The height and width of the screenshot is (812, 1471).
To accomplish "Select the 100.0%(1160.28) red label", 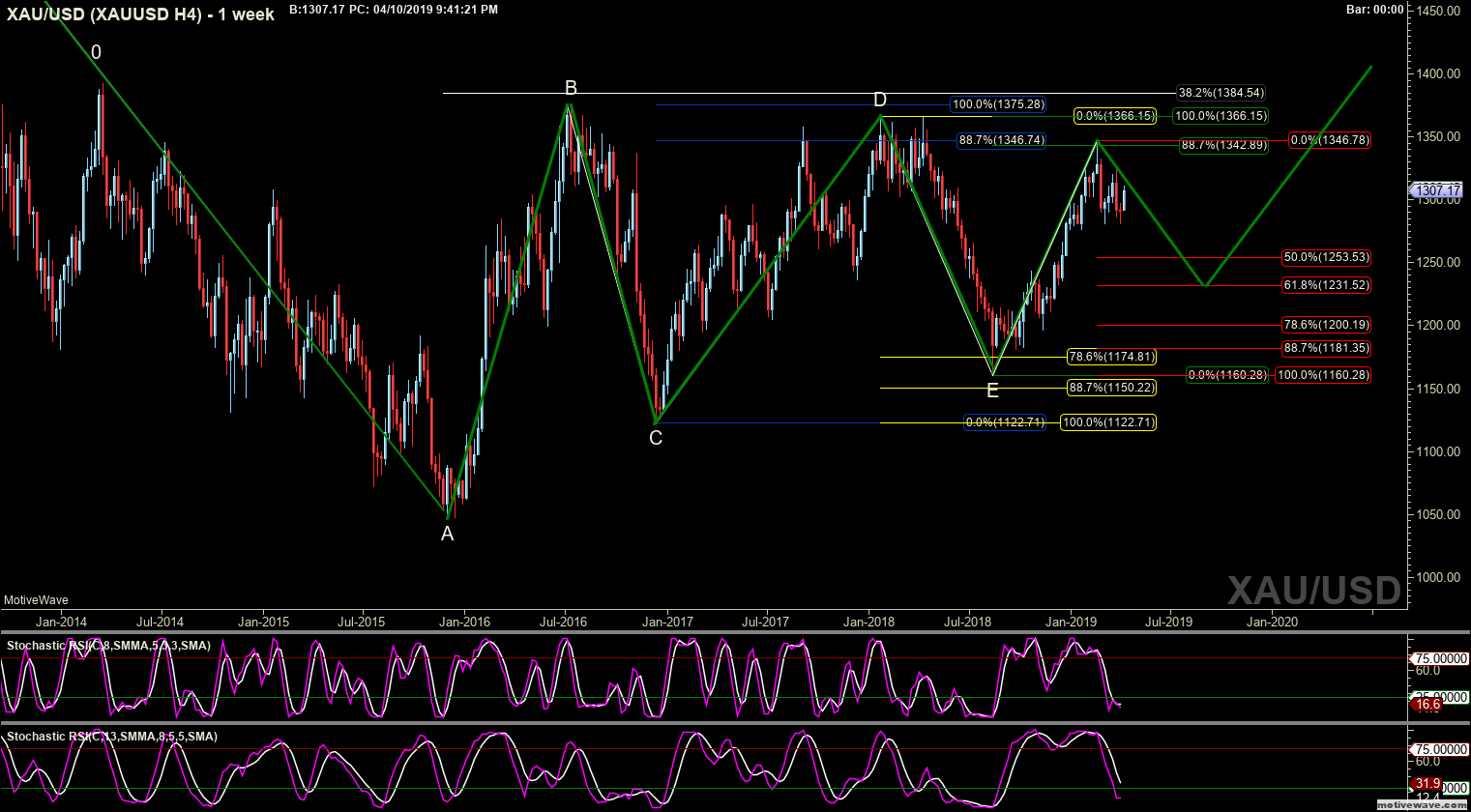I will (x=1323, y=375).
